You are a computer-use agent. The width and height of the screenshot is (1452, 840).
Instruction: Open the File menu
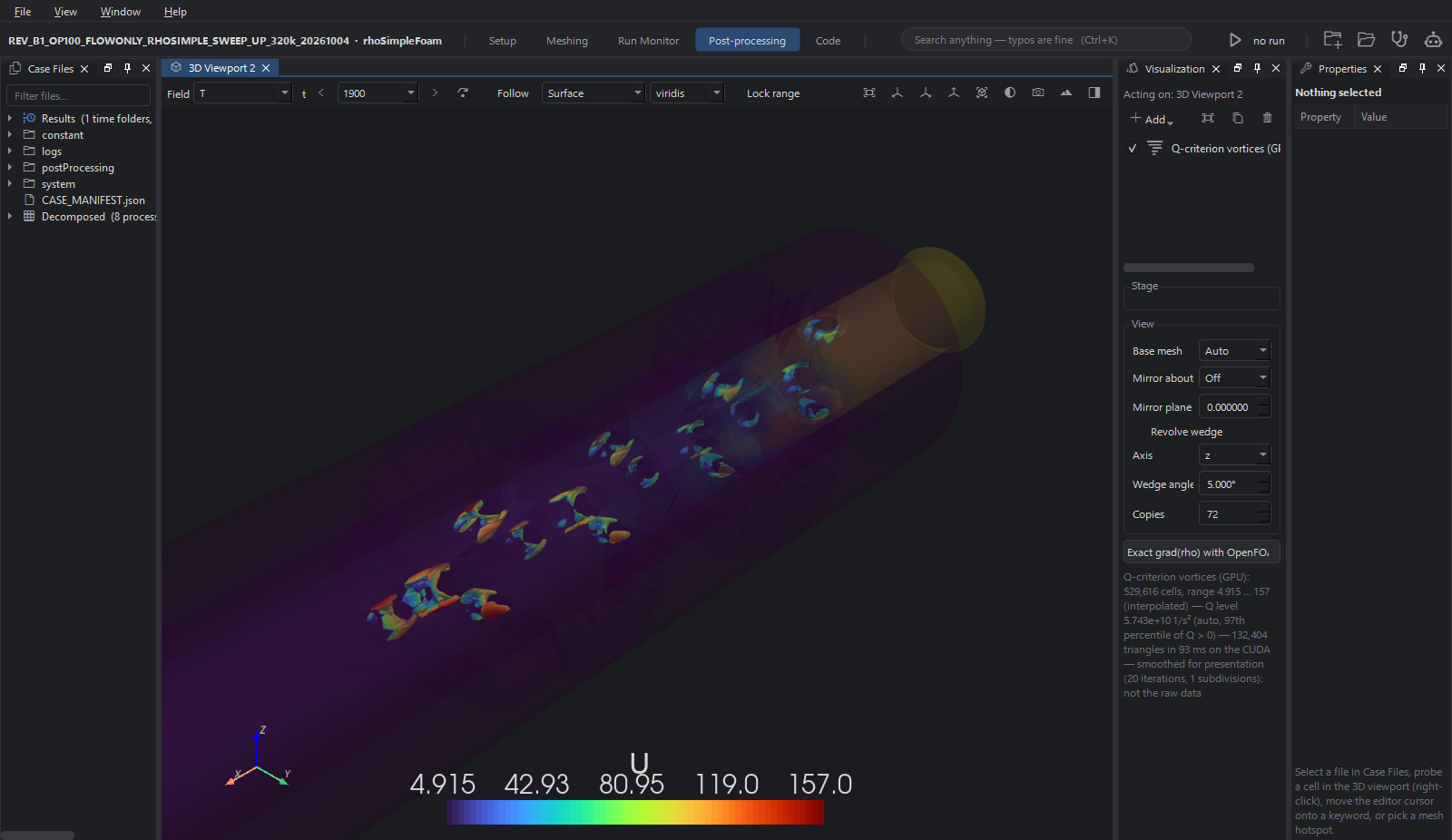tap(23, 12)
